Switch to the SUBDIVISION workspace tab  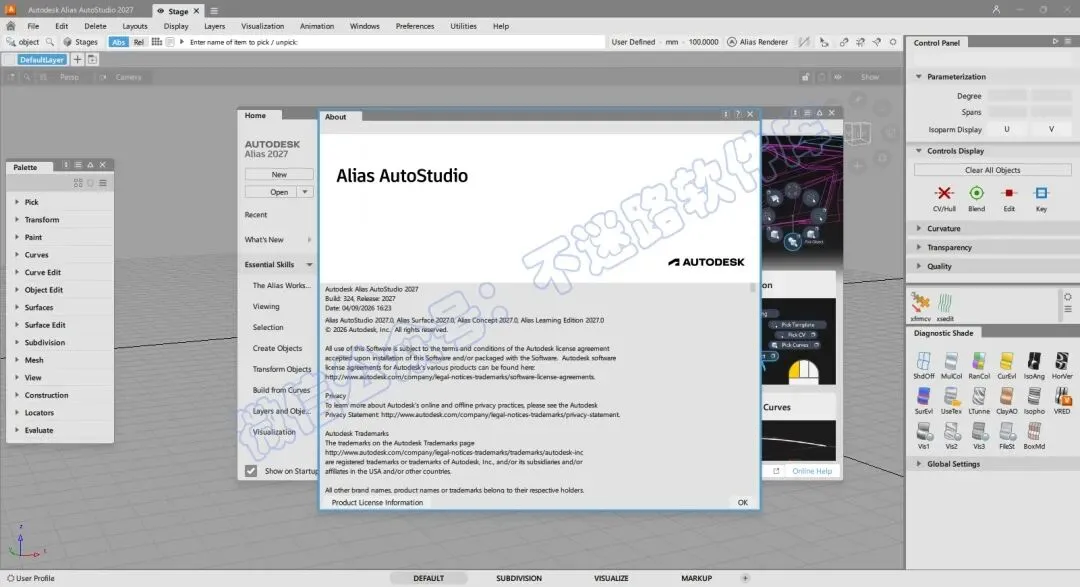point(519,579)
